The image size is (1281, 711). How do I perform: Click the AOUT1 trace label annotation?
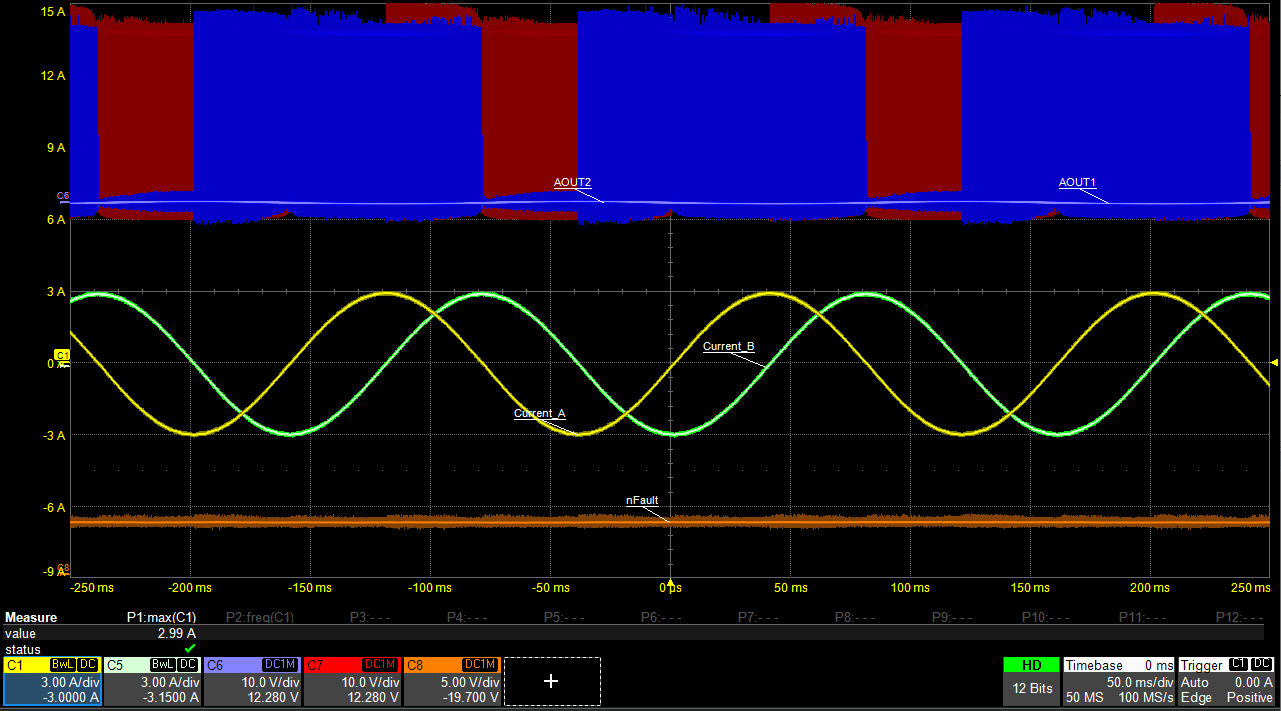(1077, 182)
